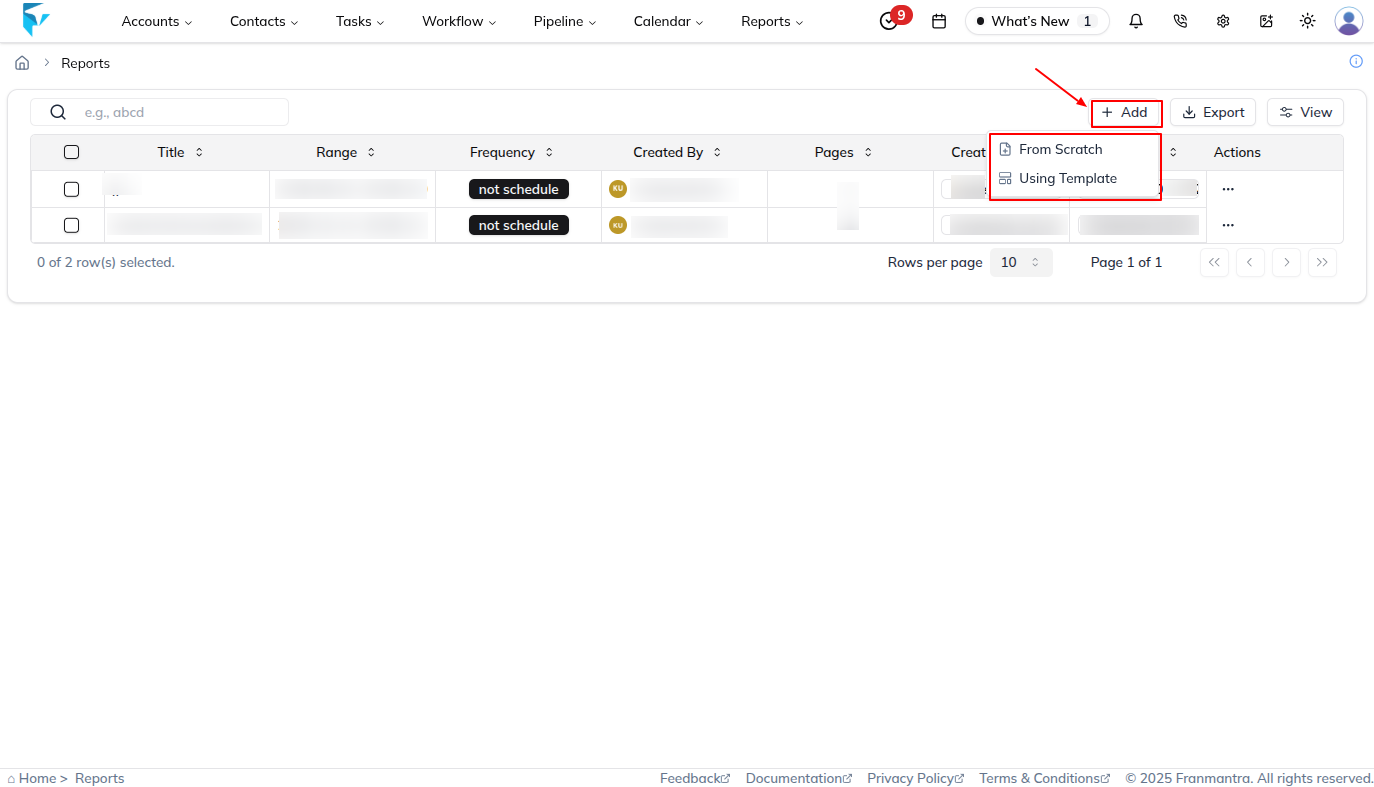The image size is (1374, 787).
Task: Click the Export button
Action: [x=1213, y=112]
